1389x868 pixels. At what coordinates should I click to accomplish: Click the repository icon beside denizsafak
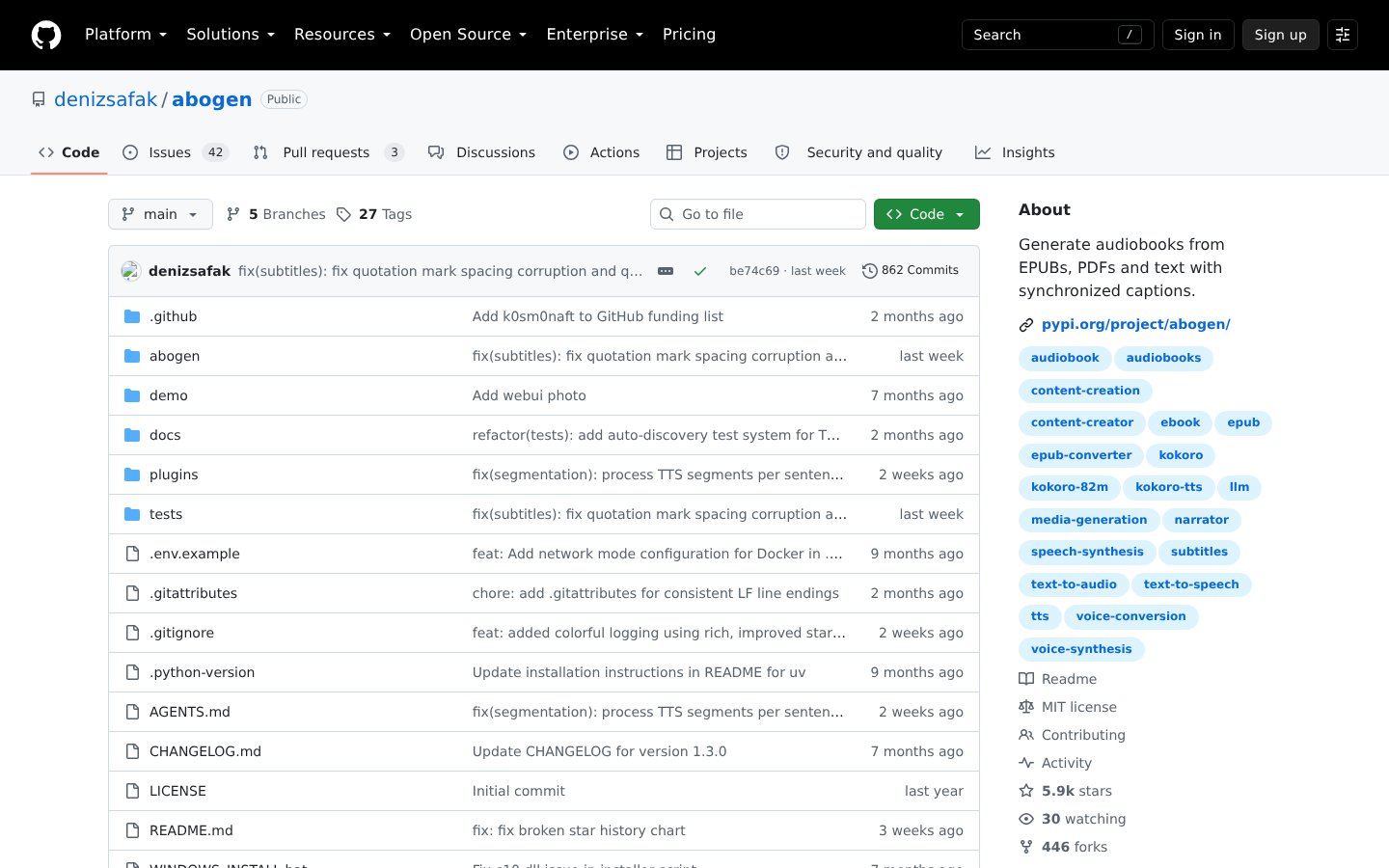click(x=39, y=99)
